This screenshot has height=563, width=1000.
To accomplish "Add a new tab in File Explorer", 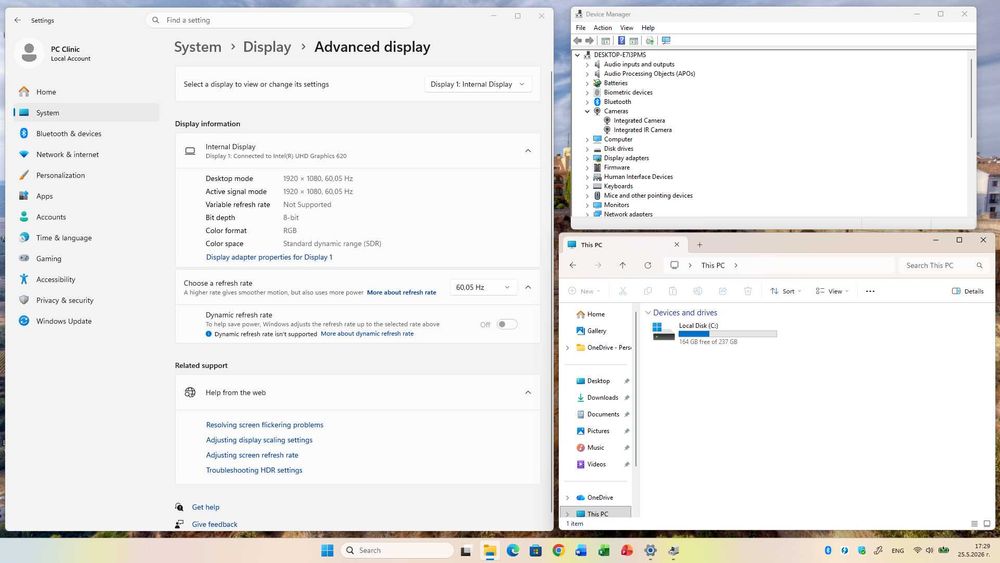I will (x=700, y=245).
